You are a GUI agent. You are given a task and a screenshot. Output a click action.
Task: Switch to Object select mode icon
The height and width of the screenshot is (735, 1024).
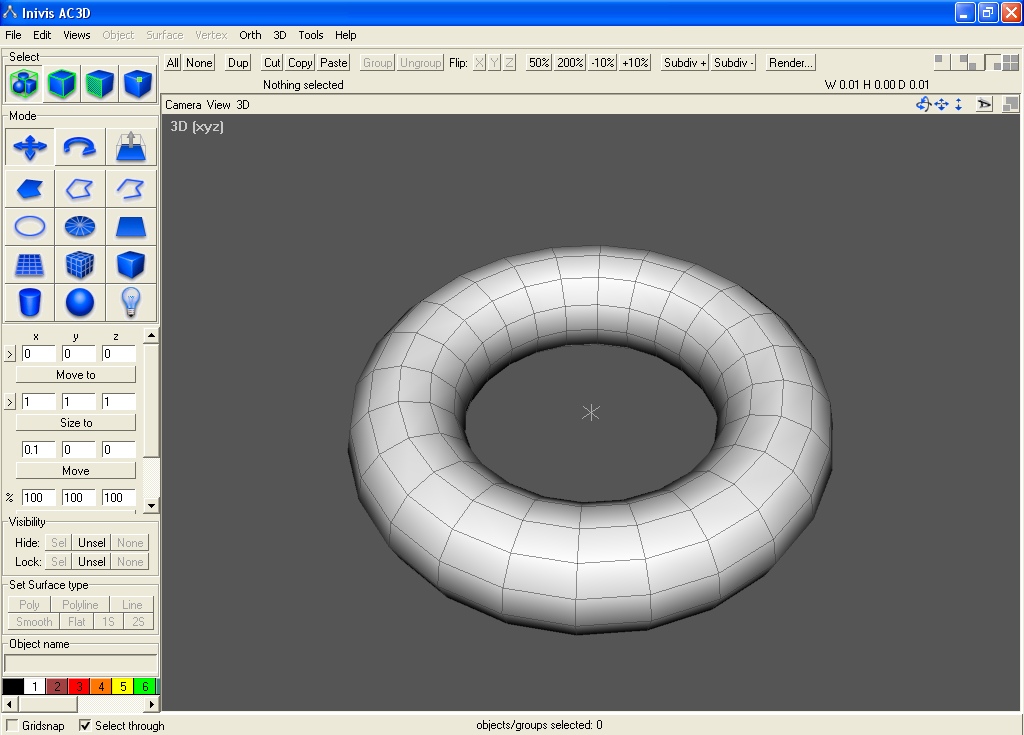coord(61,84)
